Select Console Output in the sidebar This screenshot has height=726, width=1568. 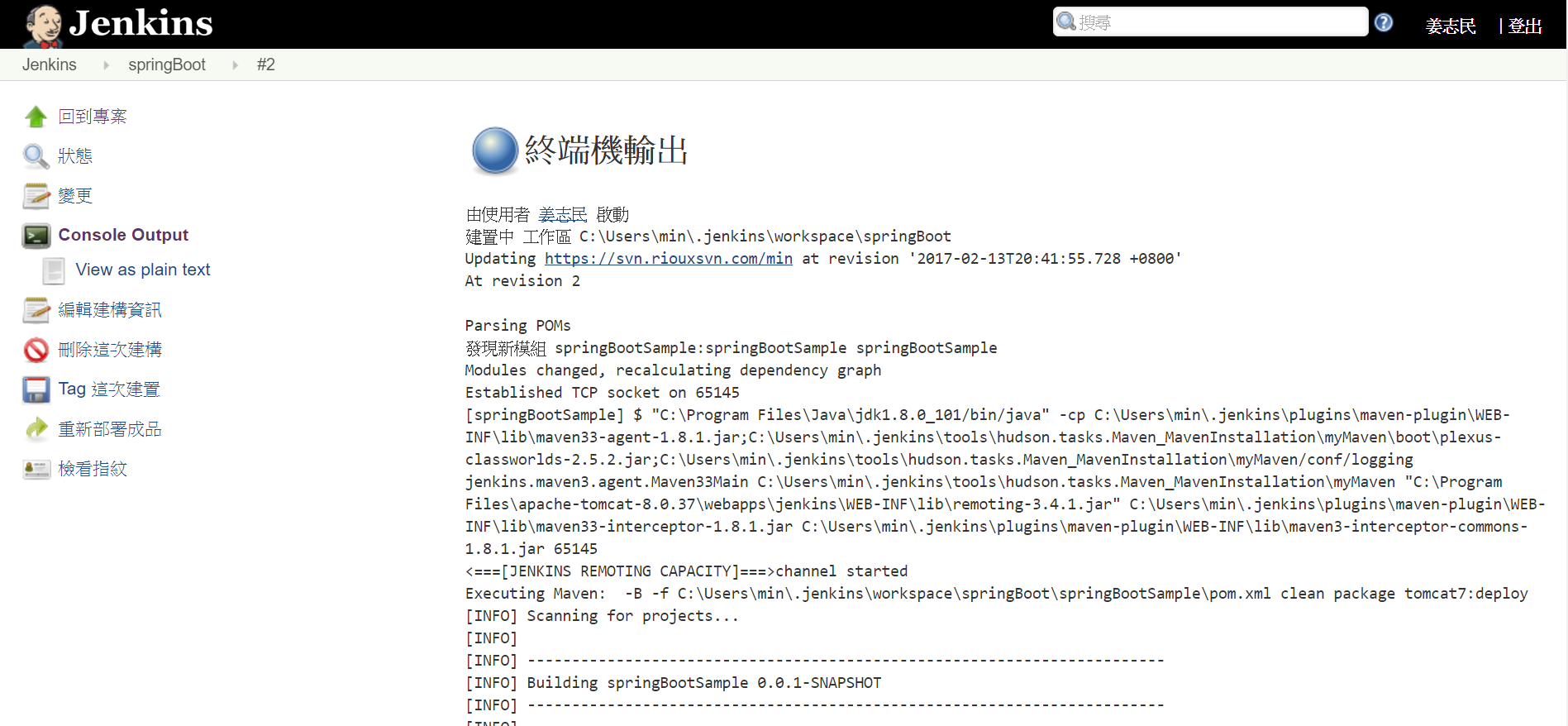click(x=123, y=235)
